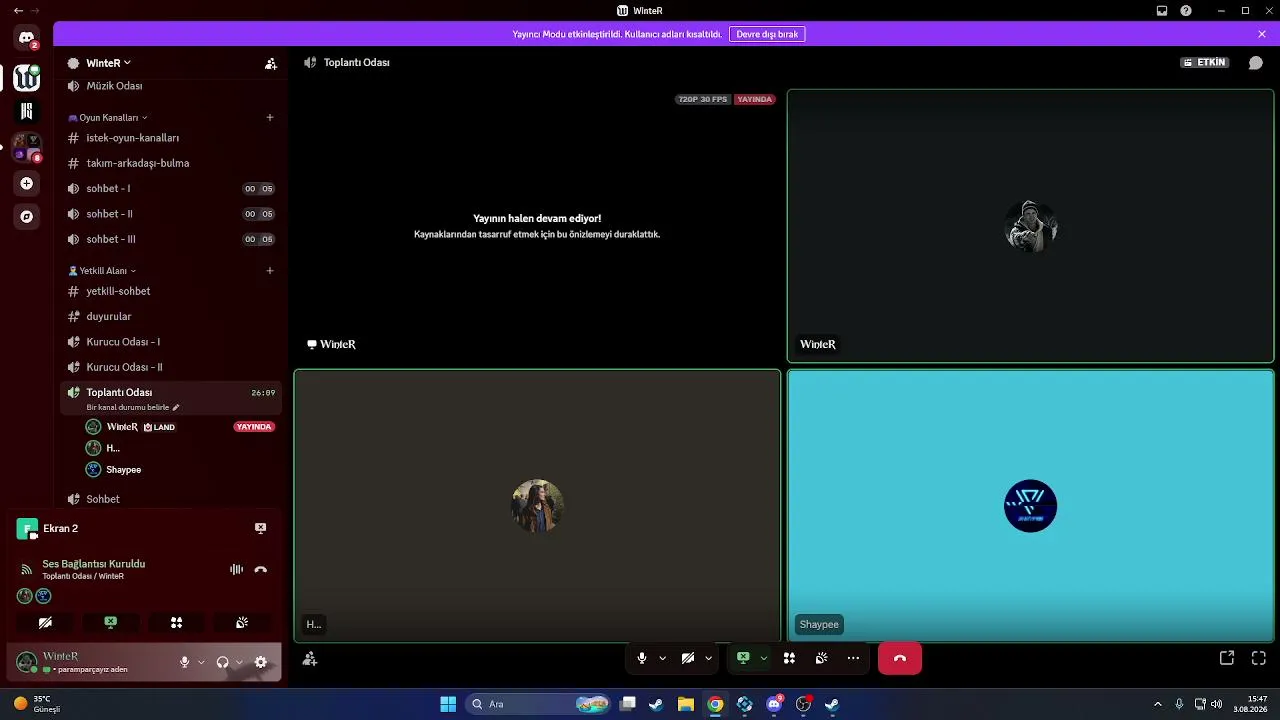Open the istek-oyun-kanalları text channel
1280x720 pixels.
[x=170, y=138]
